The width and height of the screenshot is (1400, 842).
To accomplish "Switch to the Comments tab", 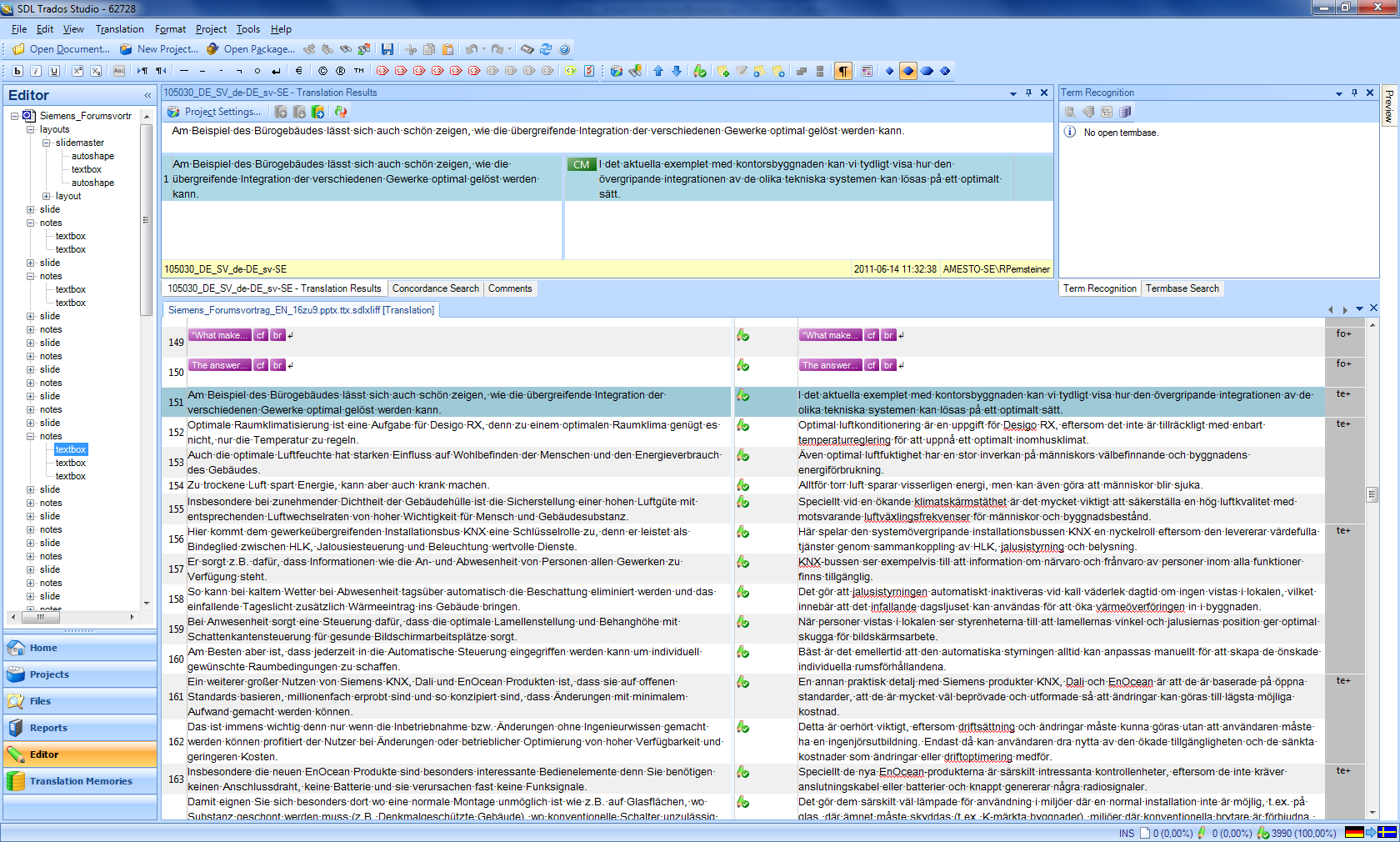I will 510,288.
